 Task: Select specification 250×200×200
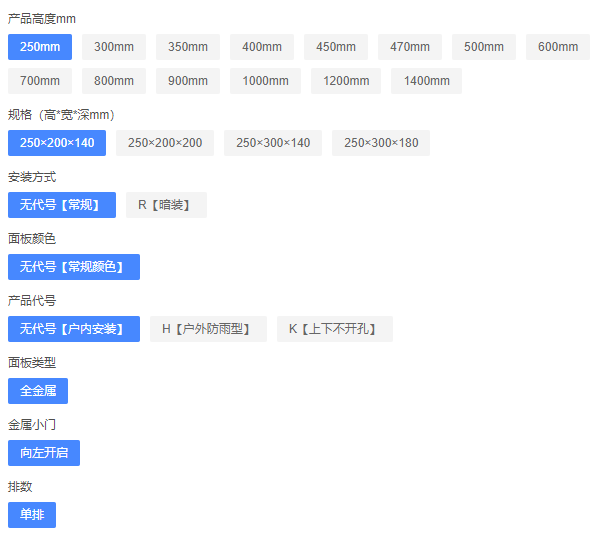165,143
